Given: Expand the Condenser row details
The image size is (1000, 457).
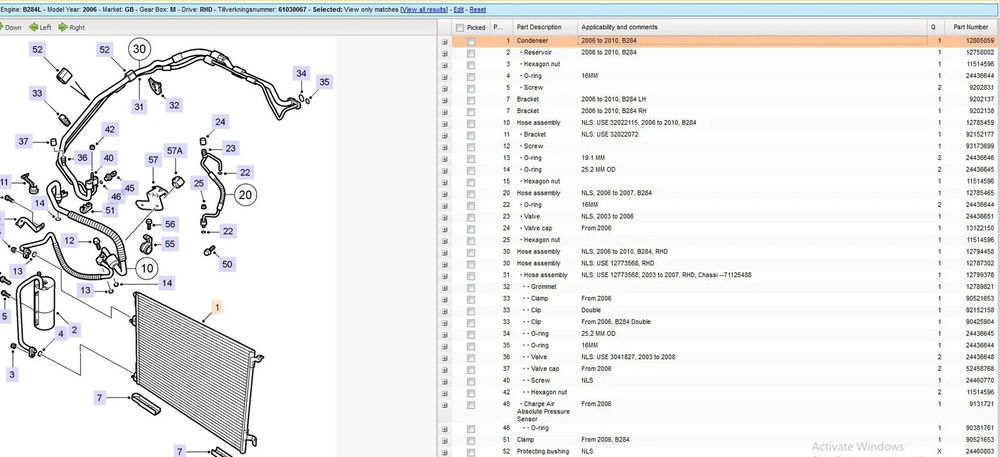Looking at the screenshot, I should [445, 41].
